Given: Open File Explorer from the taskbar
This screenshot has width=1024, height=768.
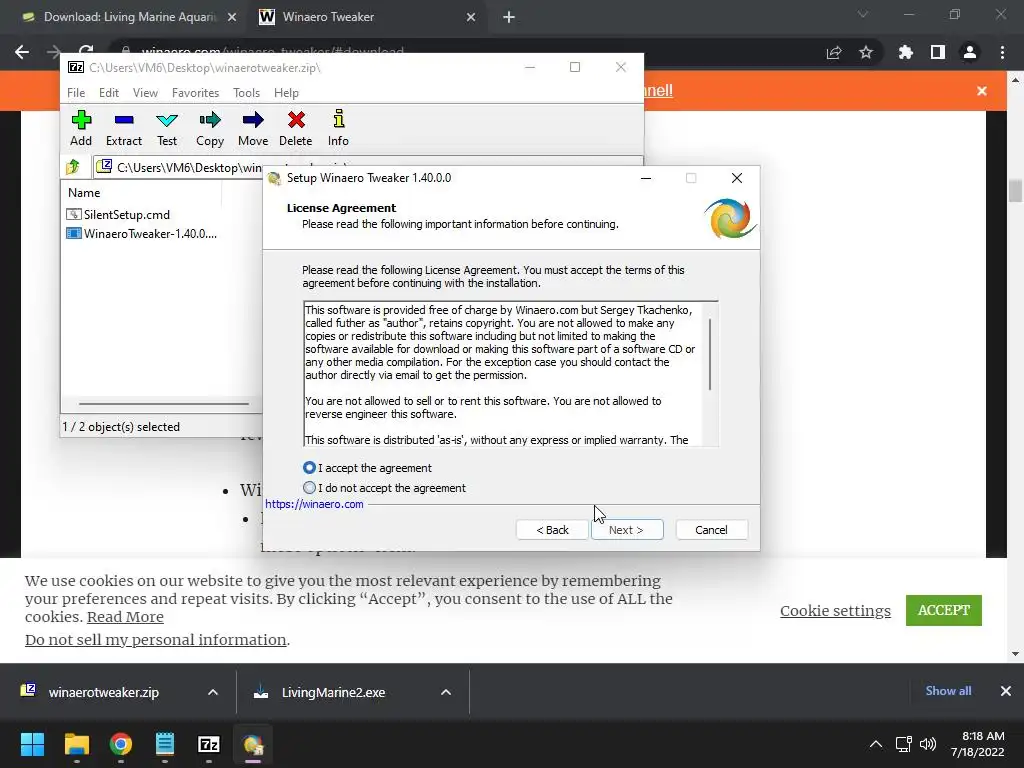Looking at the screenshot, I should tap(76, 744).
